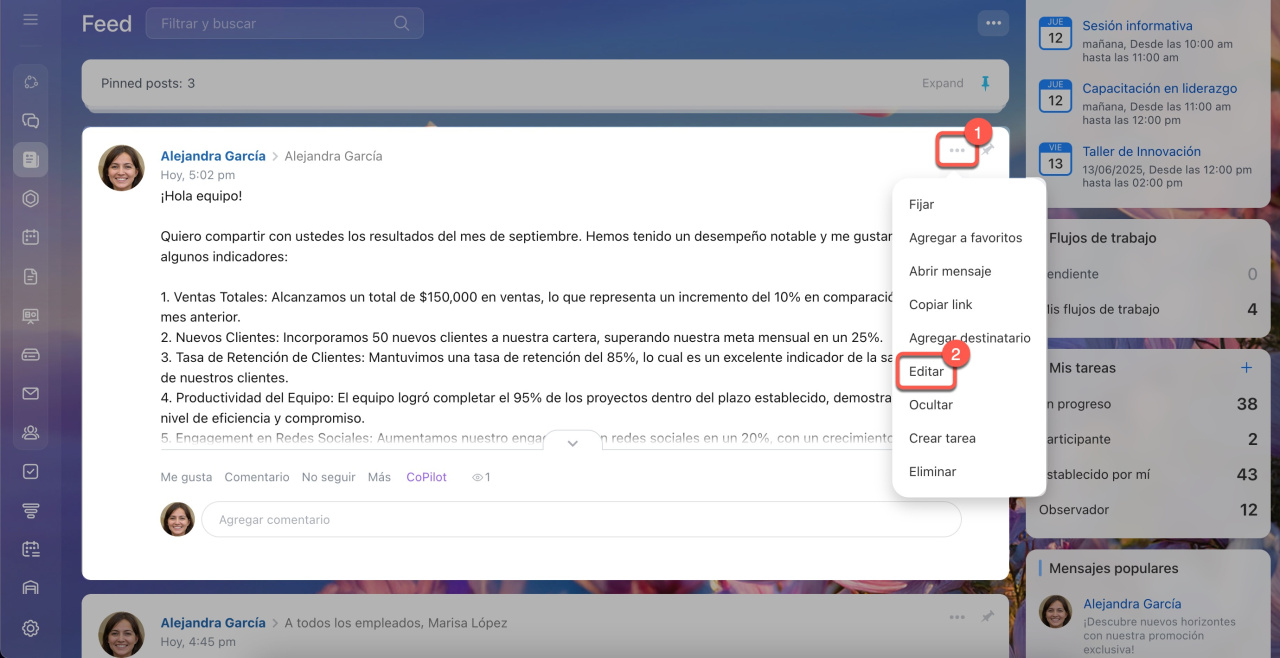Pin the 5:02 pm post using its pin icon
The image size is (1280, 658).
[x=988, y=150]
